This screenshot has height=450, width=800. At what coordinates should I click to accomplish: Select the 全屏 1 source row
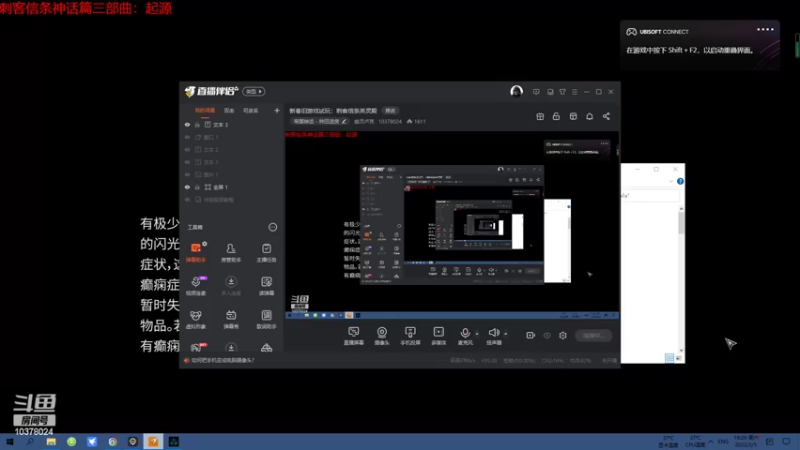[x=232, y=187]
